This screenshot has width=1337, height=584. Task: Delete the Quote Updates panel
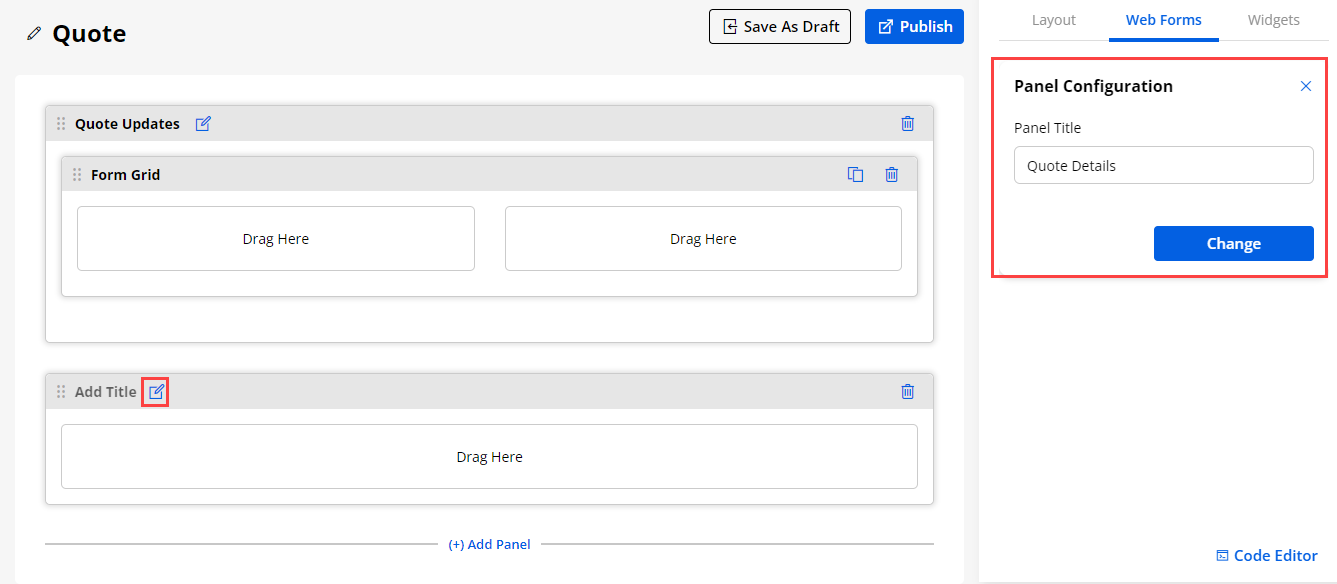click(x=907, y=124)
